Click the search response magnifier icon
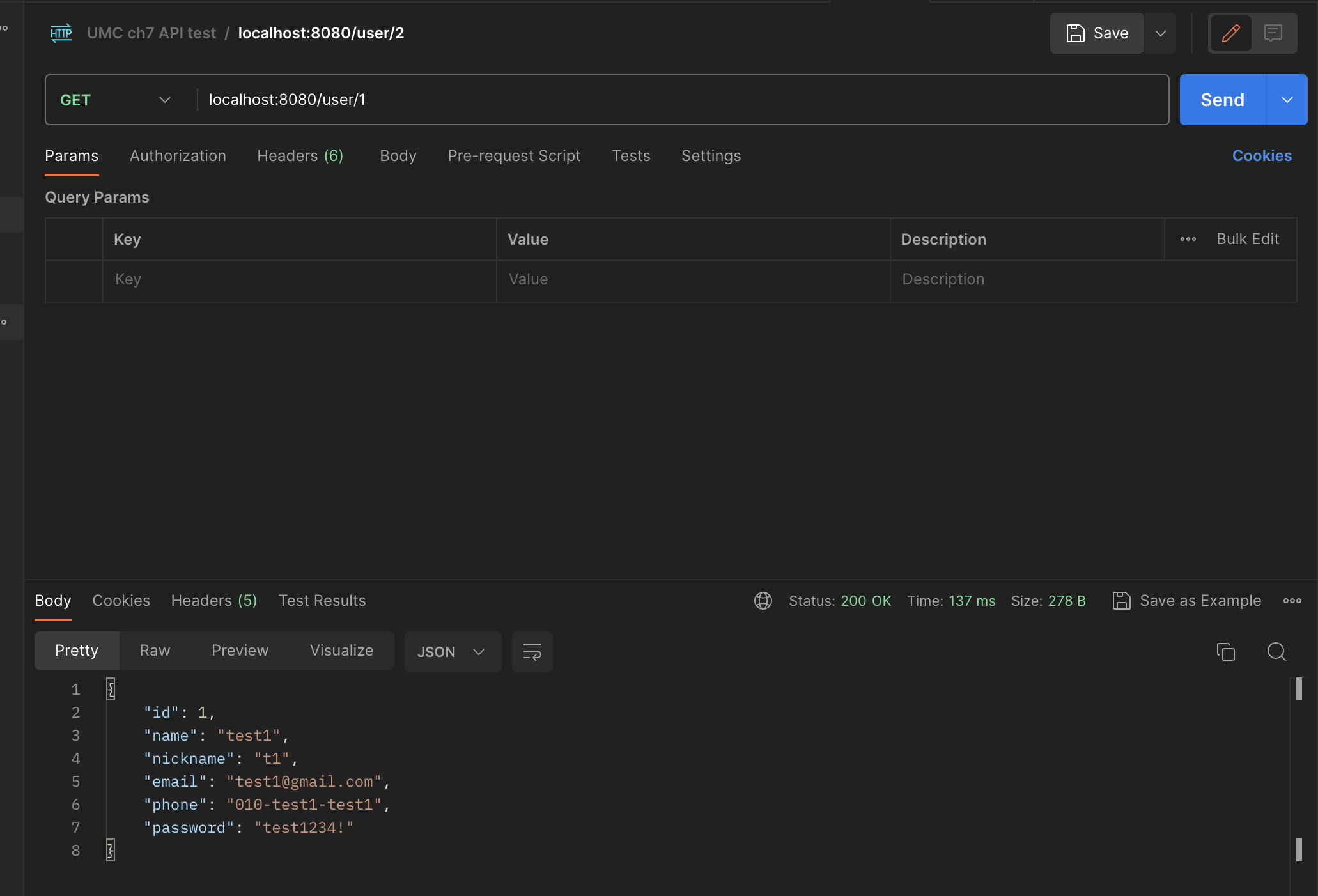Screen dimensions: 1318x896 tap(1276, 651)
